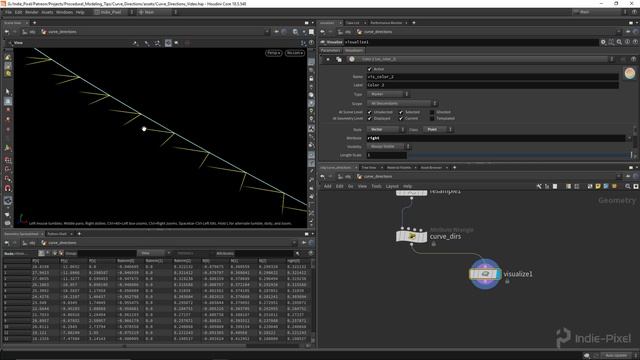640x360 pixels.
Task: Open the Layout menu in network editor
Action: click(x=392, y=186)
